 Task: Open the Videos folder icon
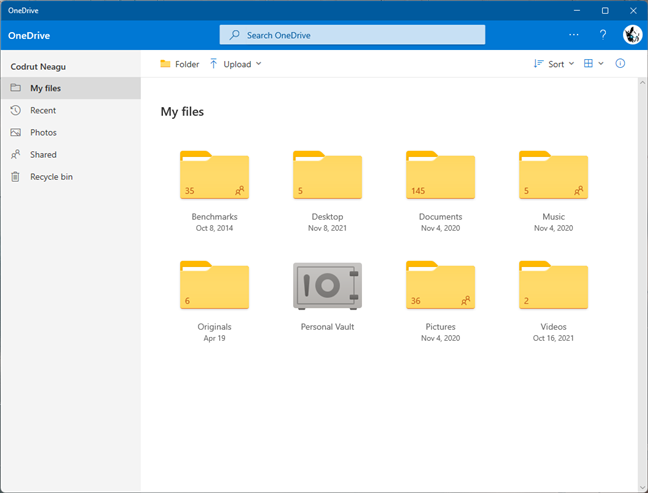[553, 285]
